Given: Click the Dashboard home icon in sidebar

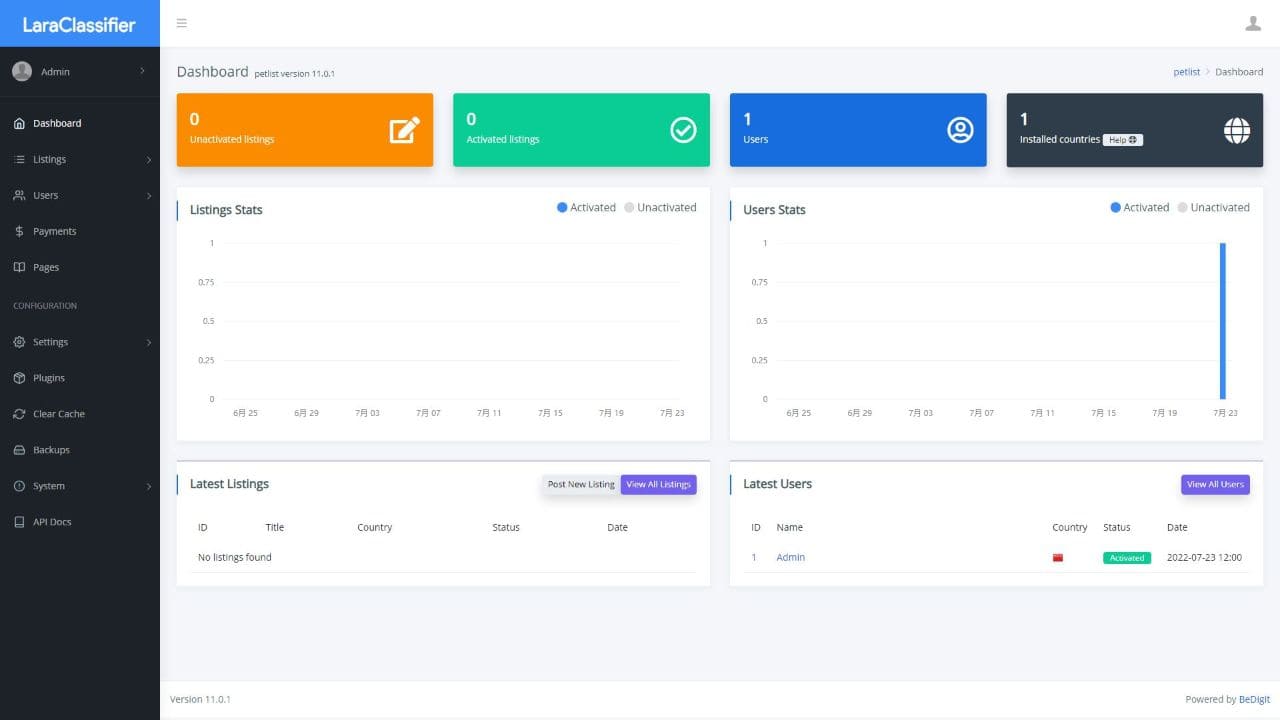Looking at the screenshot, I should pyautogui.click(x=19, y=123).
